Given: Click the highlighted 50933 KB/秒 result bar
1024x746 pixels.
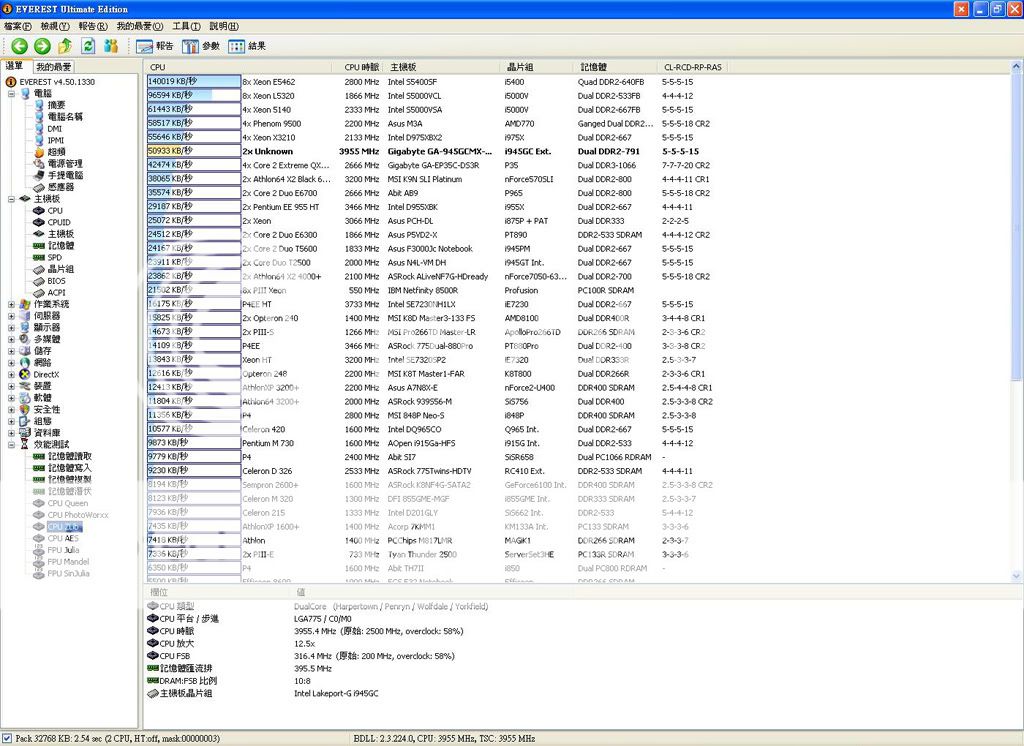Looking at the screenshot, I should tap(194, 151).
